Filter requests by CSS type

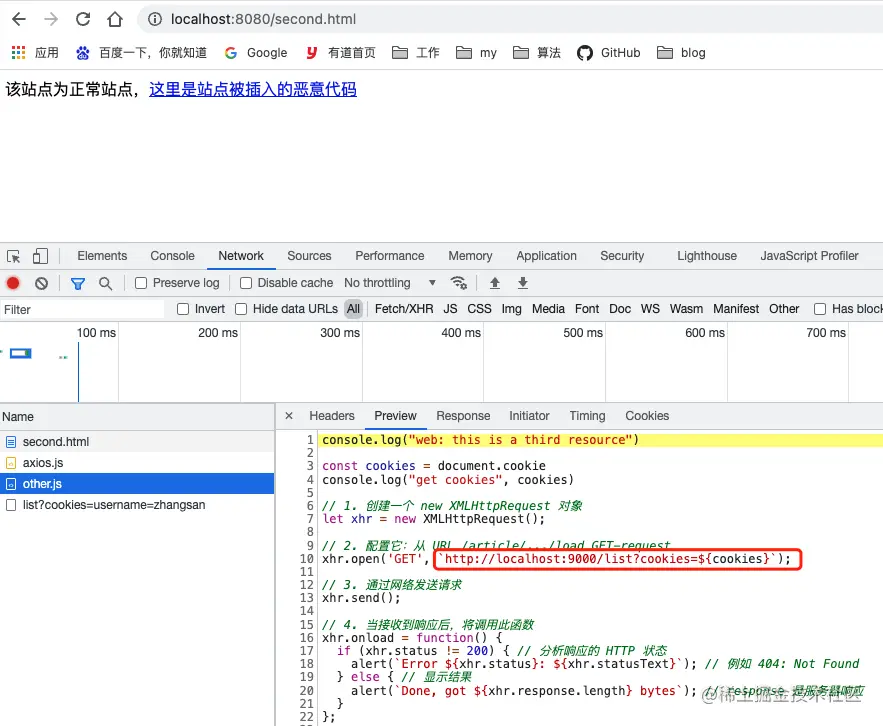[x=479, y=309]
